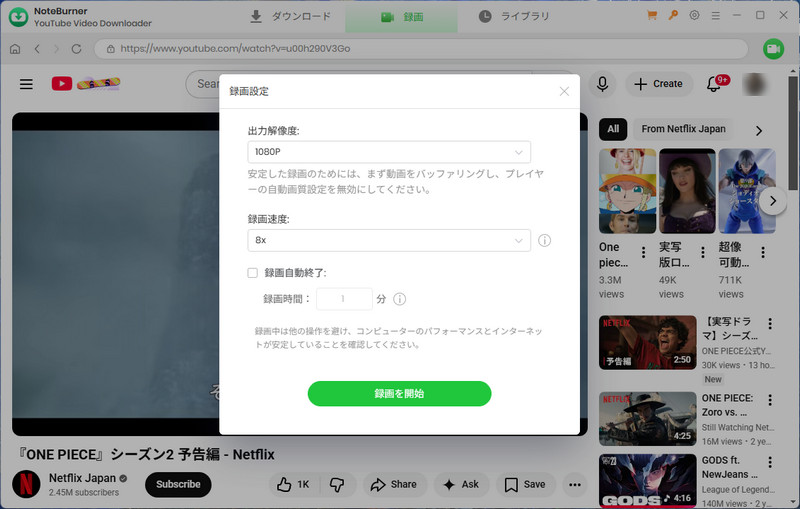Activate voice search microphone
The height and width of the screenshot is (509, 800).
pyautogui.click(x=603, y=84)
